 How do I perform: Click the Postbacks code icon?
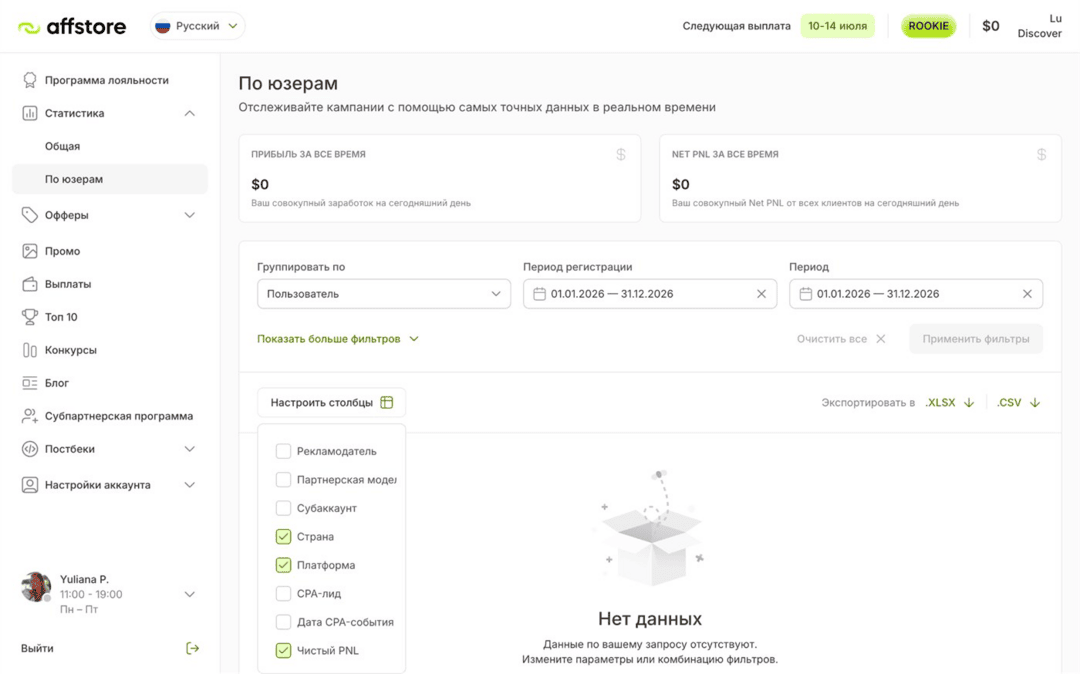point(30,449)
